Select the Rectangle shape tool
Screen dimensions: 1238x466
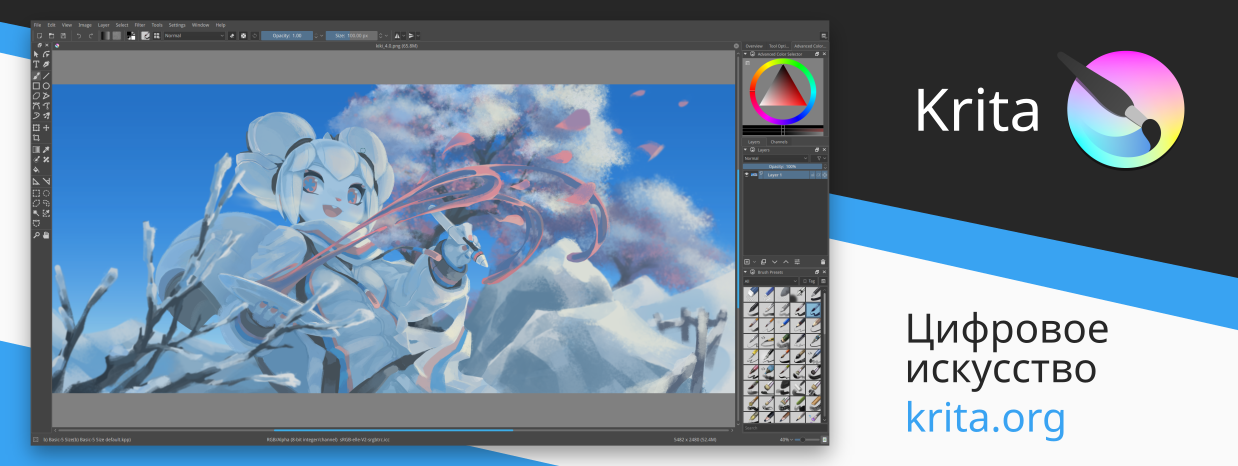[36, 86]
